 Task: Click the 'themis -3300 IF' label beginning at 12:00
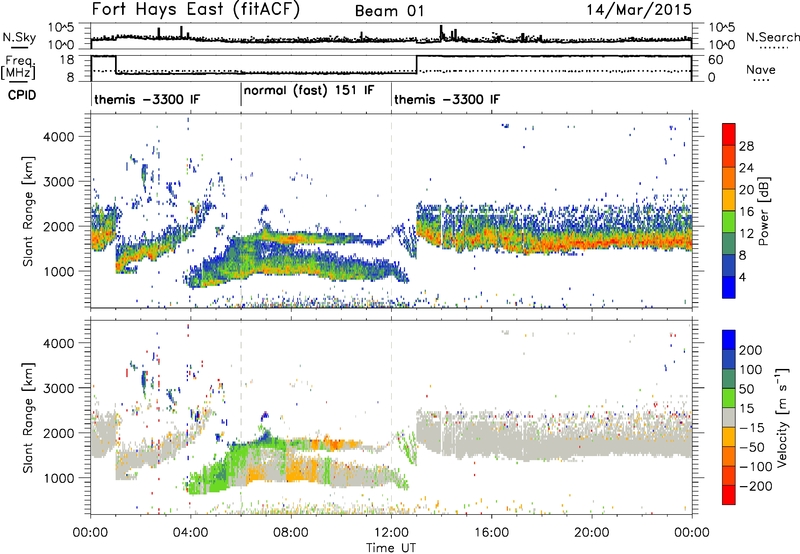pos(447,99)
